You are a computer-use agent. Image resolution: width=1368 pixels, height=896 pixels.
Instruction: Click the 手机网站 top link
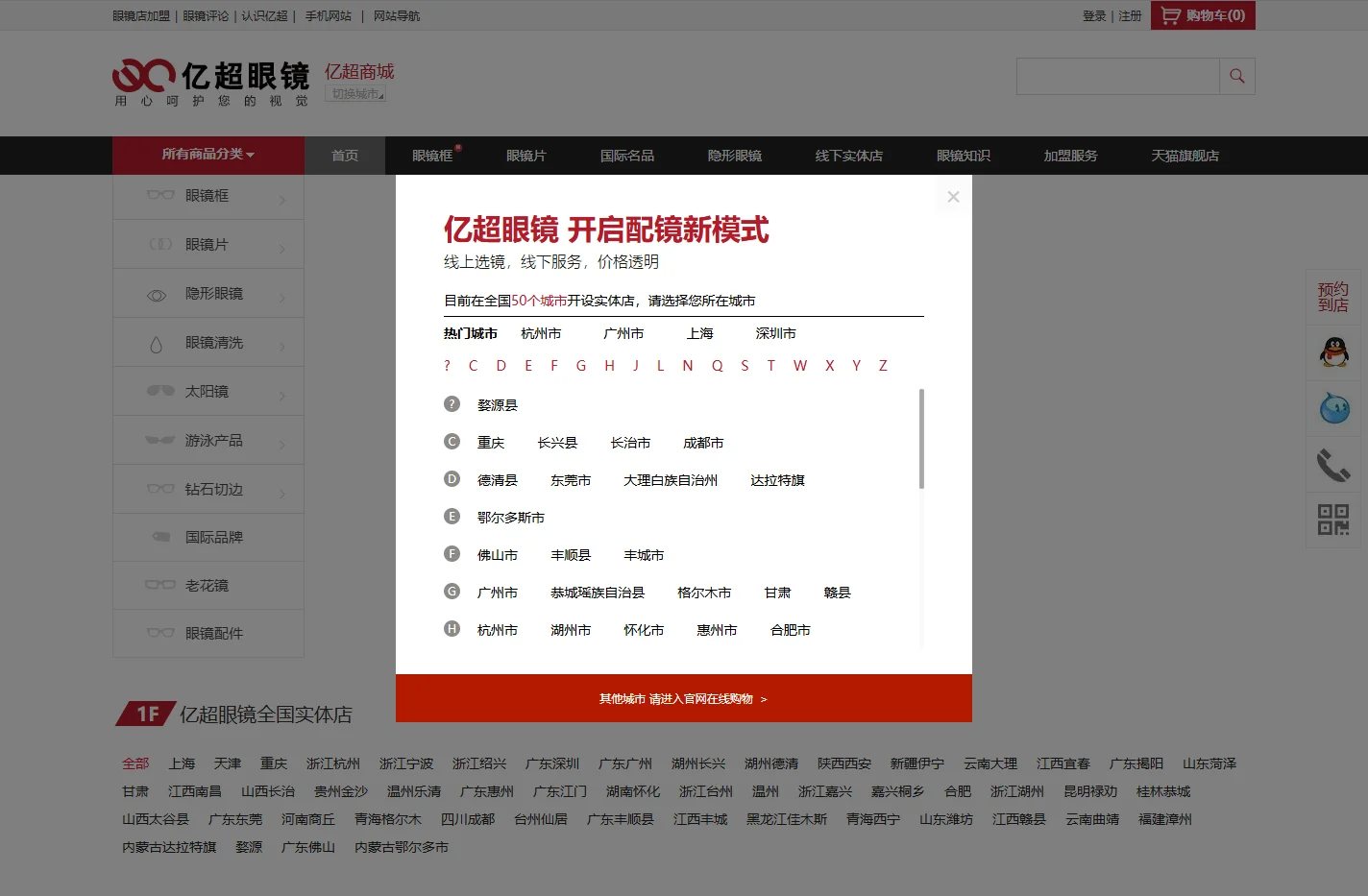tap(329, 16)
